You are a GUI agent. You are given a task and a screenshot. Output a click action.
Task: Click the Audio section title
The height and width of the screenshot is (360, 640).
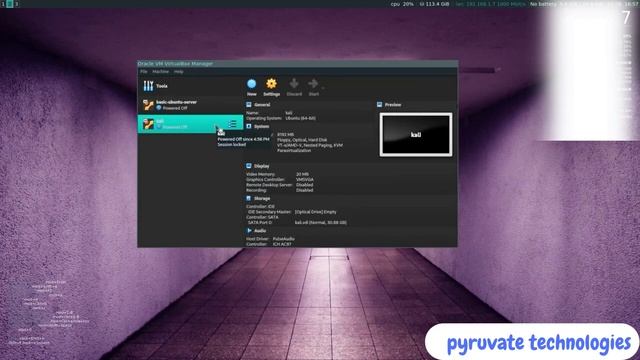260,231
